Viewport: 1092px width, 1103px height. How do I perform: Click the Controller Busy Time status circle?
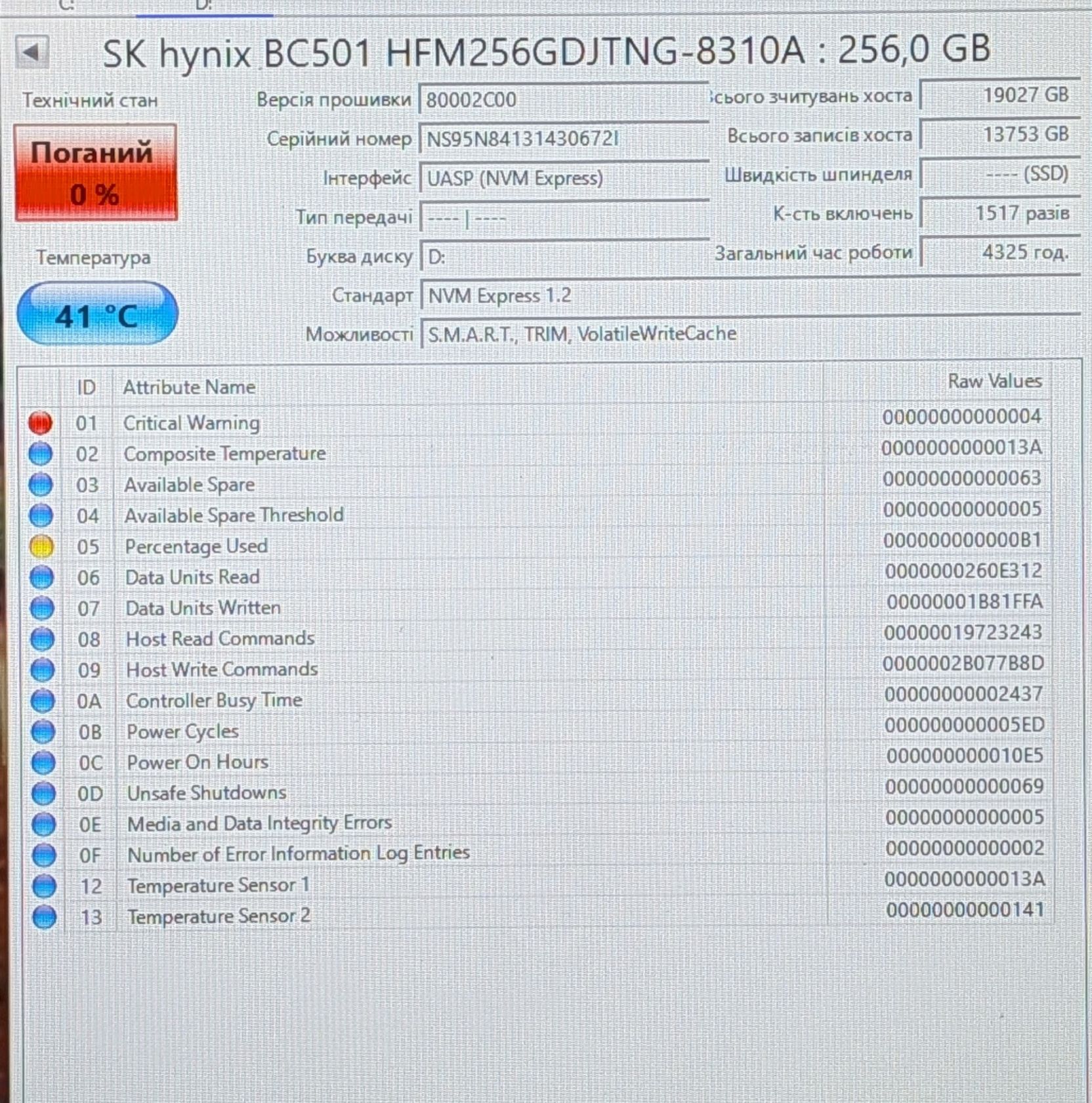coord(43,701)
